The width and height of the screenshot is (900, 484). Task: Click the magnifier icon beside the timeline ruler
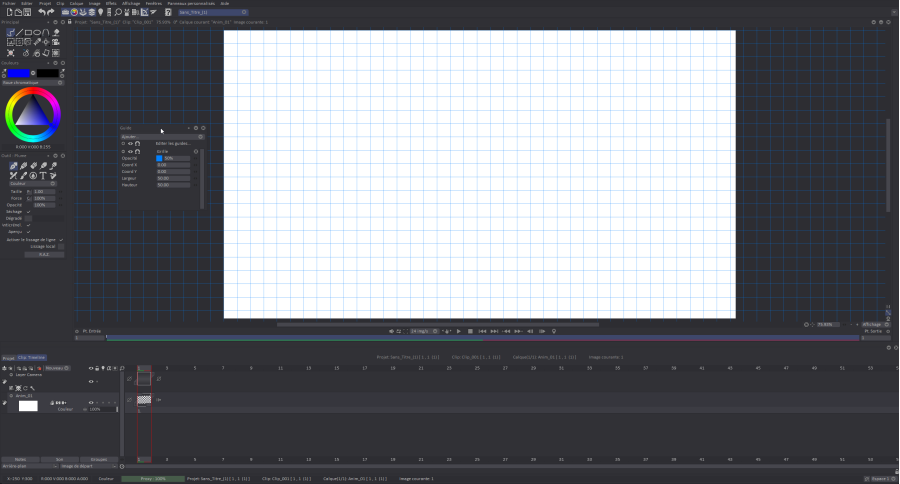122,368
